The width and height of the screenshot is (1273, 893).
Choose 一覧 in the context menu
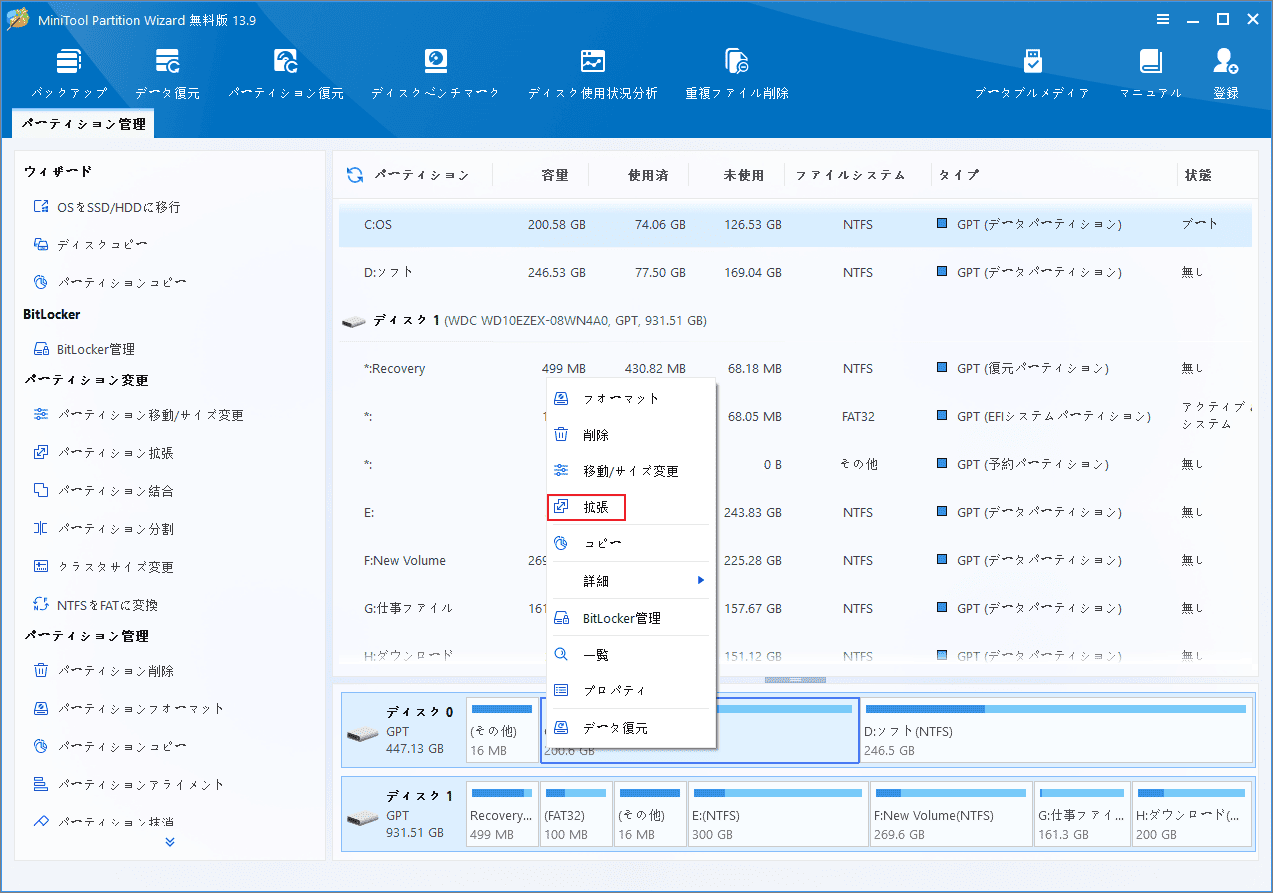tap(631, 655)
